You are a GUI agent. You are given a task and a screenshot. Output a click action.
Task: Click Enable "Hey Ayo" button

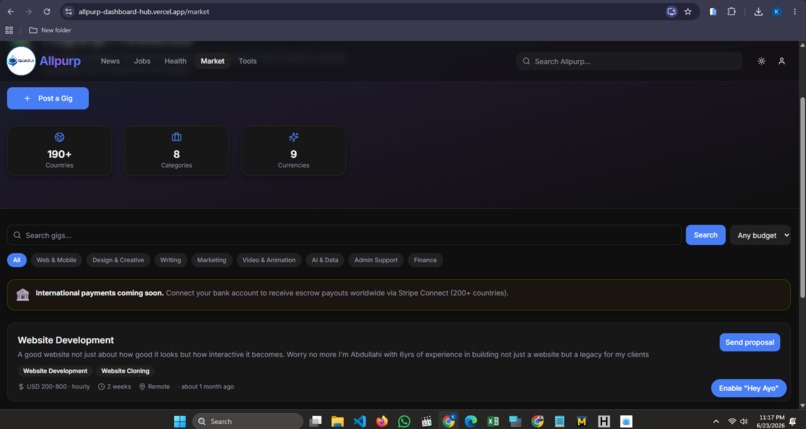[x=748, y=388]
